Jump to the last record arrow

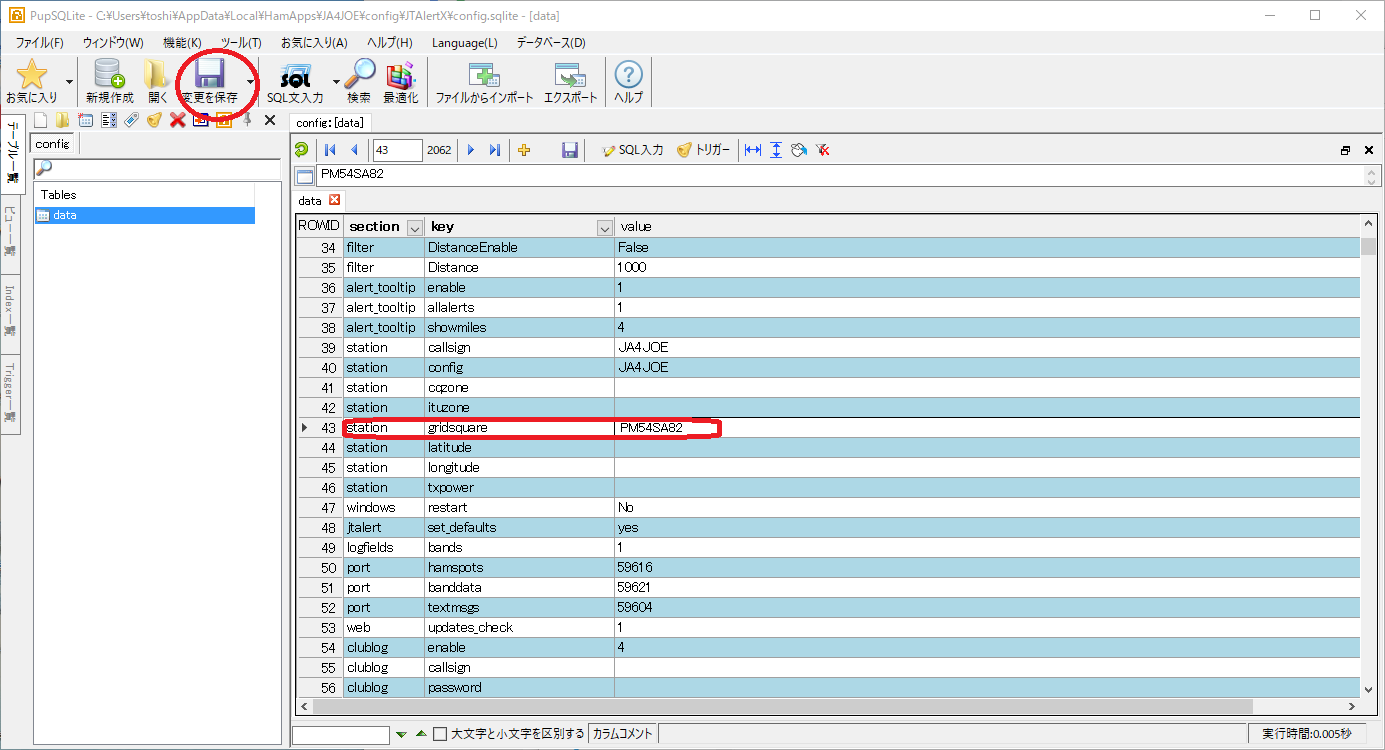[x=494, y=150]
